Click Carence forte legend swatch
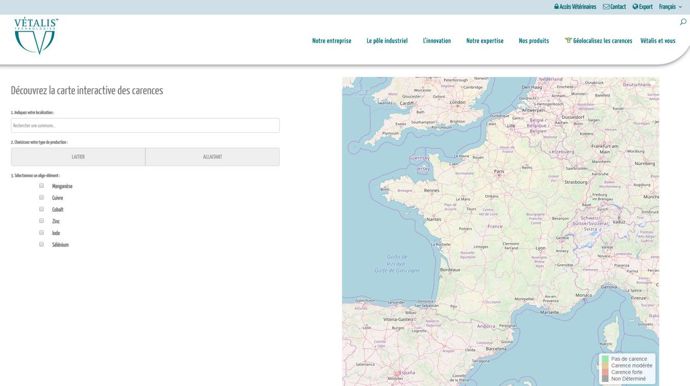Image resolution: width=690 pixels, height=386 pixels. (605, 372)
